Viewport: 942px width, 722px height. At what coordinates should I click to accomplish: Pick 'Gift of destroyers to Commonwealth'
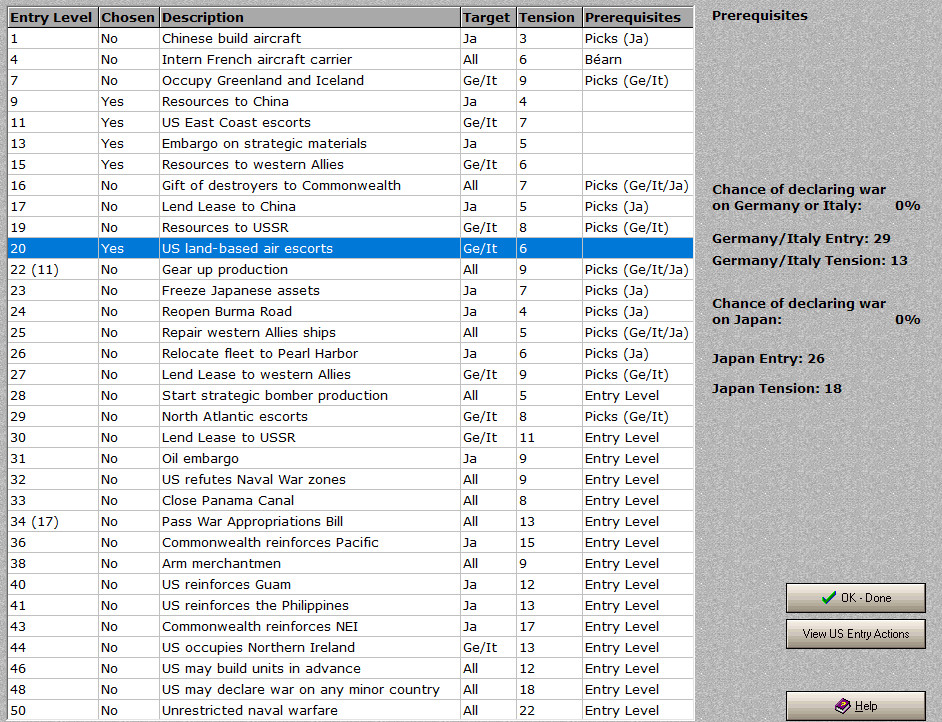[x=350, y=186]
